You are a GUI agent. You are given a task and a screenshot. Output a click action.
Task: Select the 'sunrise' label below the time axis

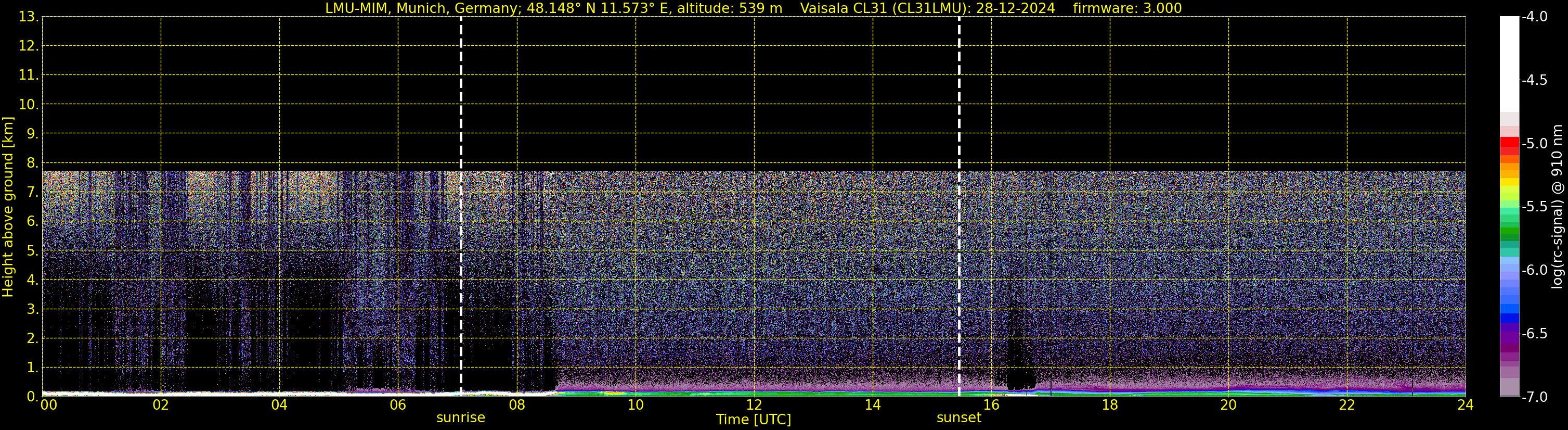(461, 418)
